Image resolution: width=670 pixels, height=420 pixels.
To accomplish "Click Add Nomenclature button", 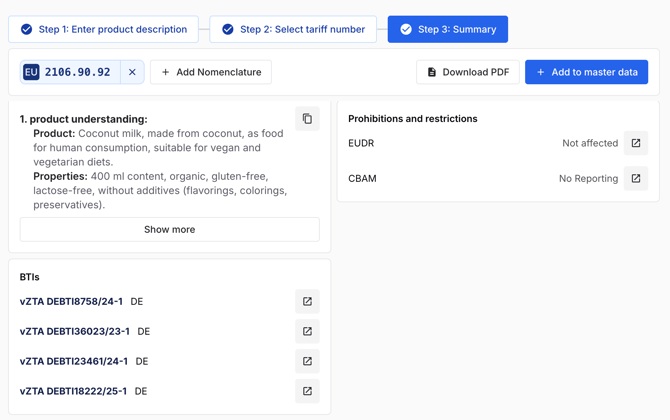I will pyautogui.click(x=211, y=72).
